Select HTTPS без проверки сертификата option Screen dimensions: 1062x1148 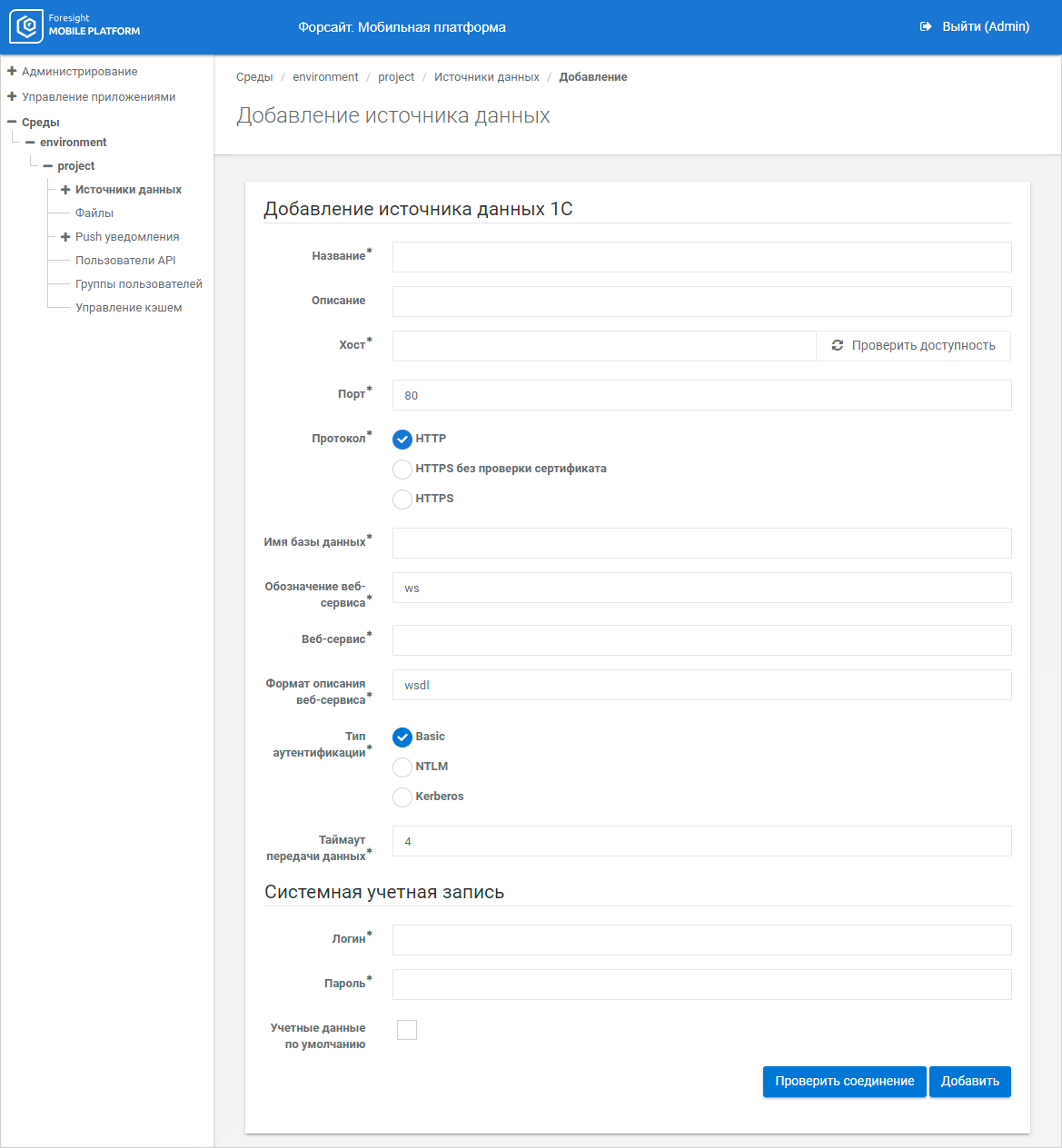pos(402,470)
